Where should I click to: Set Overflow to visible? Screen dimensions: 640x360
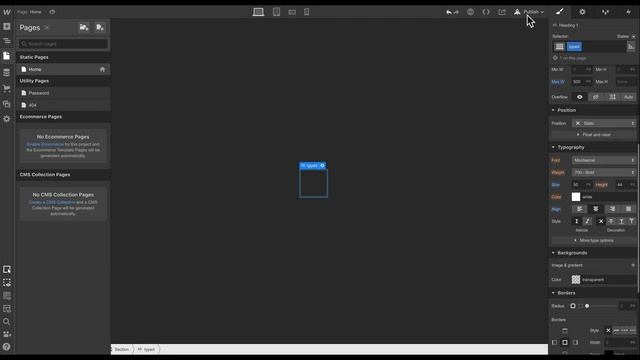tap(580, 97)
